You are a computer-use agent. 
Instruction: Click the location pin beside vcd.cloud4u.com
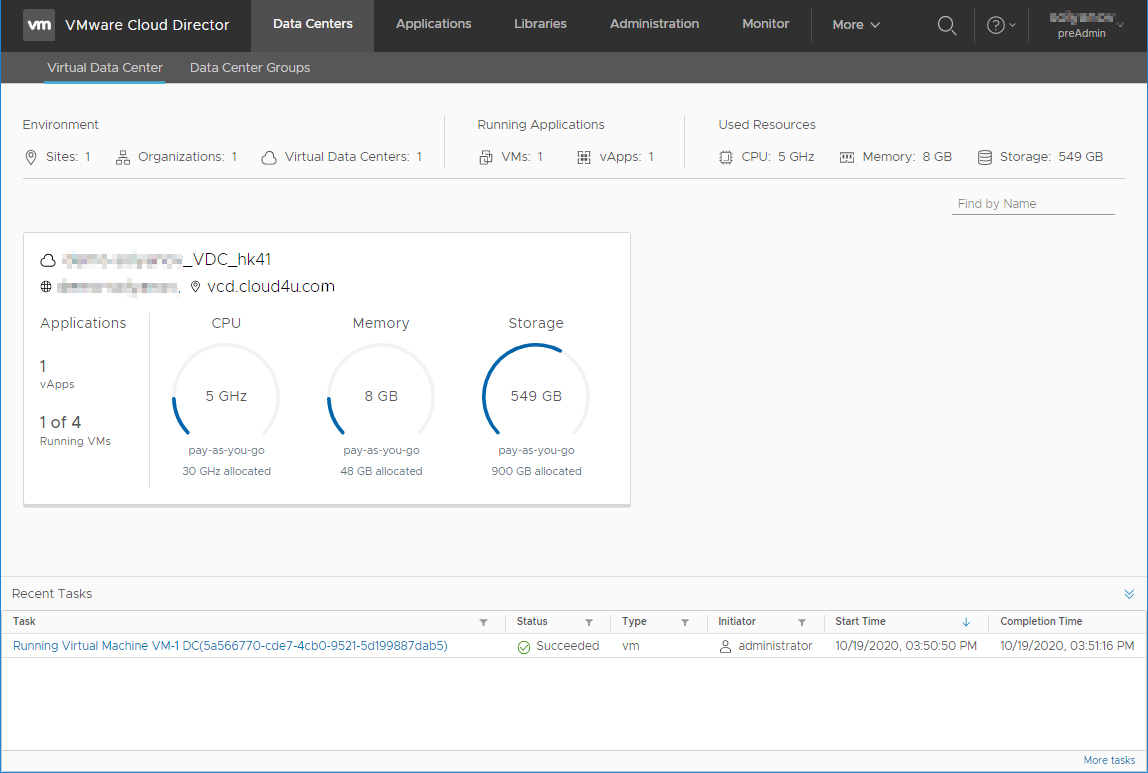tap(195, 287)
